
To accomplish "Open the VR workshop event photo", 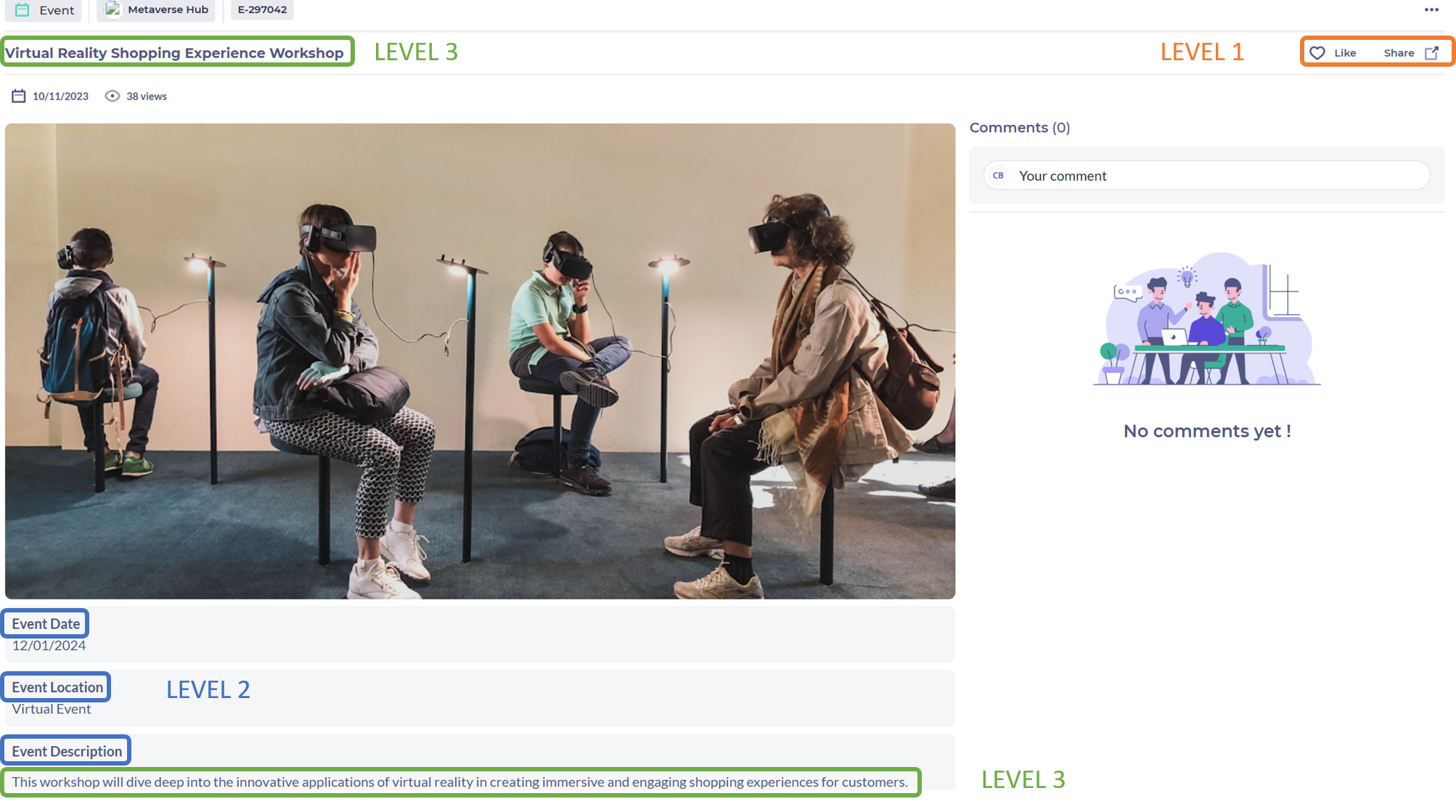I will click(x=480, y=361).
